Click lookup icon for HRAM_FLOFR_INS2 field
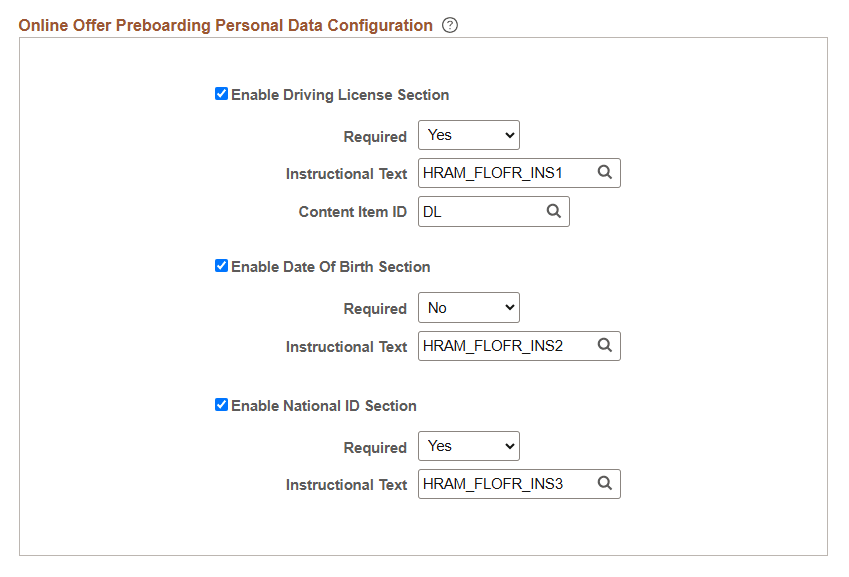Screen dimensions: 849x577 [x=605, y=346]
